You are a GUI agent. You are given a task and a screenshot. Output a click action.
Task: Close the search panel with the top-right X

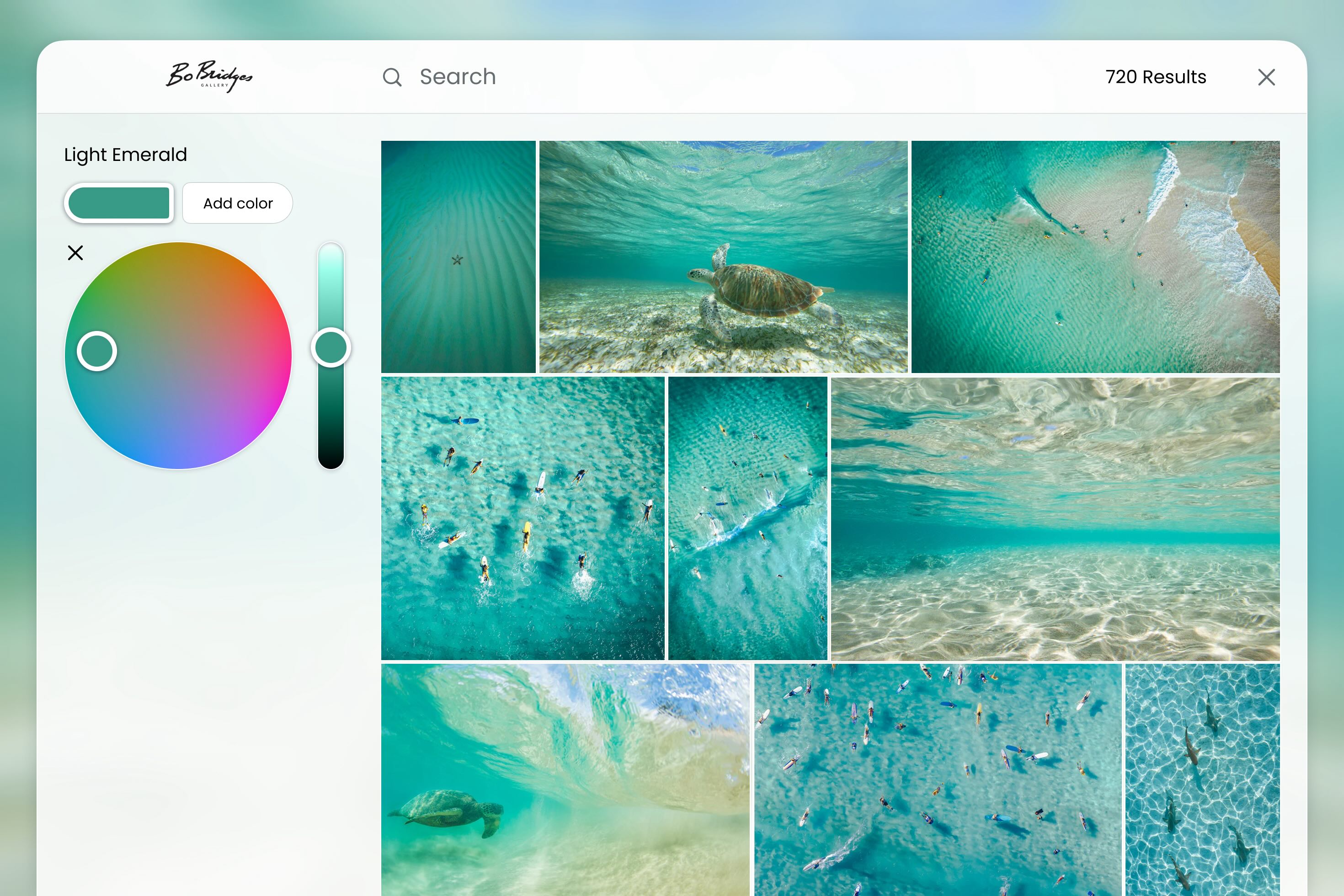[1266, 77]
